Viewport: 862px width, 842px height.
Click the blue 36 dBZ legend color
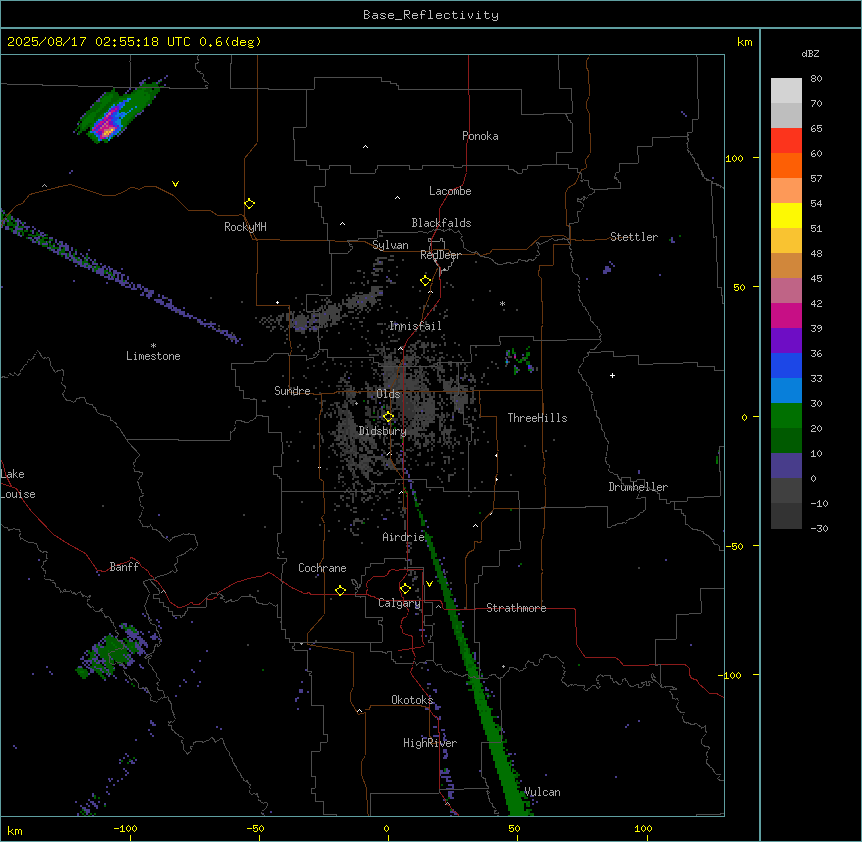click(x=786, y=365)
